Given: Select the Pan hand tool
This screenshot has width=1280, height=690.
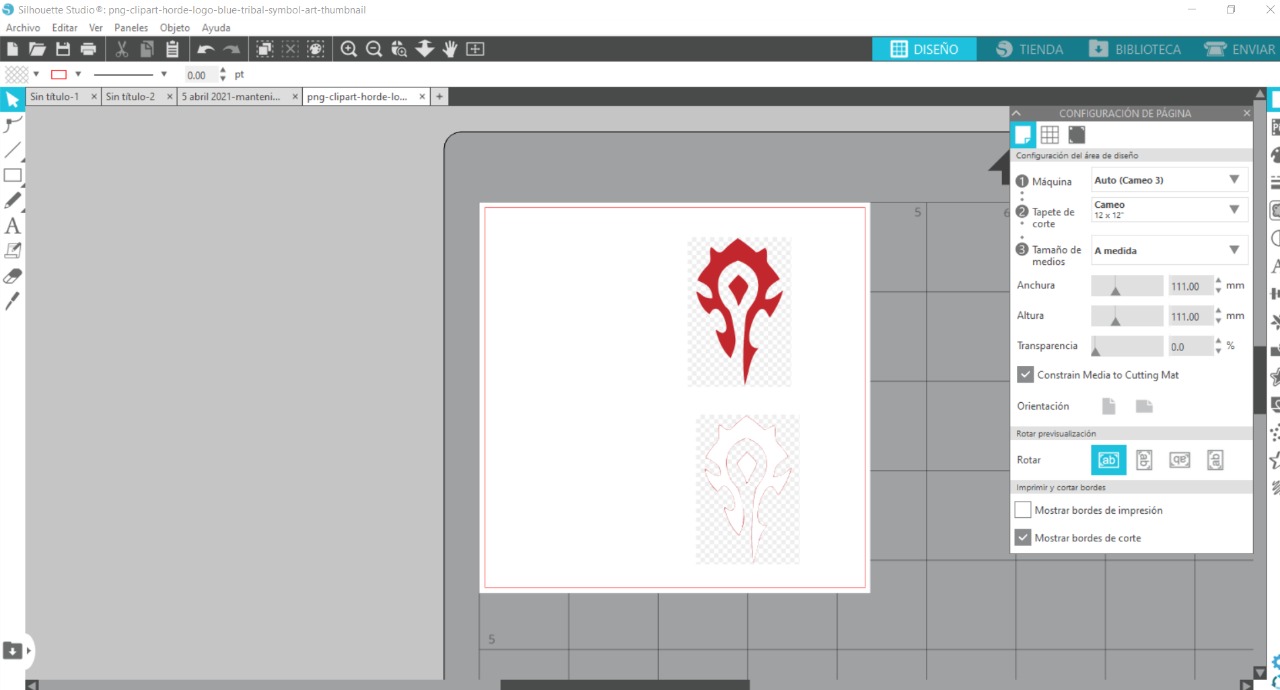Looking at the screenshot, I should click(x=450, y=49).
